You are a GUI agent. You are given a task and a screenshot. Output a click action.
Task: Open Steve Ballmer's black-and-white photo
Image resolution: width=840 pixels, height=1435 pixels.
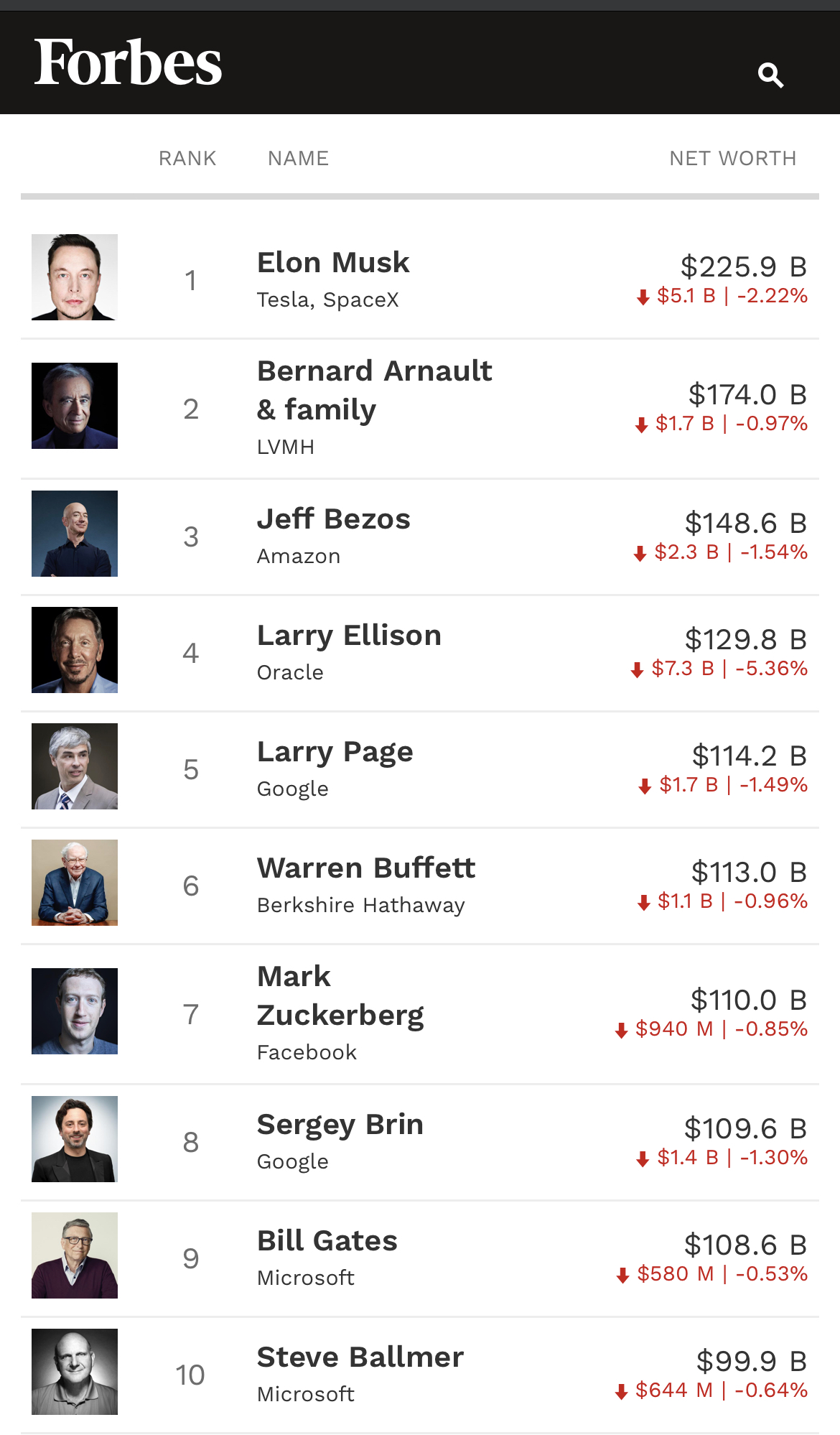point(75,1372)
